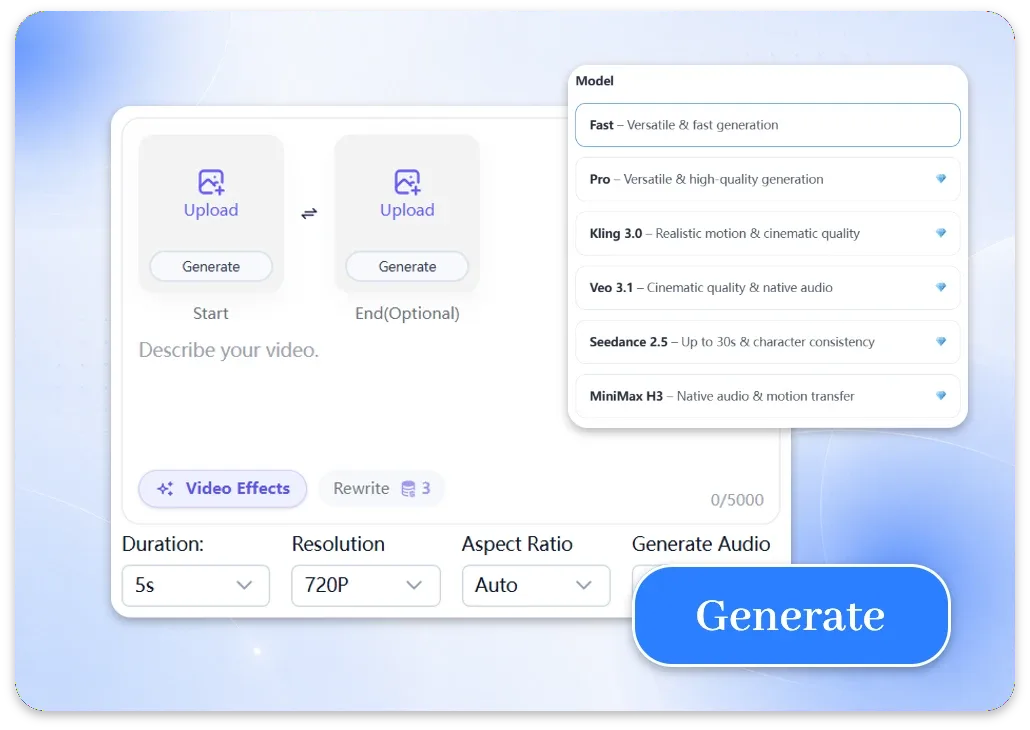Pick the Seedance 2.5 model
This screenshot has height=730, width=1030.
[767, 342]
